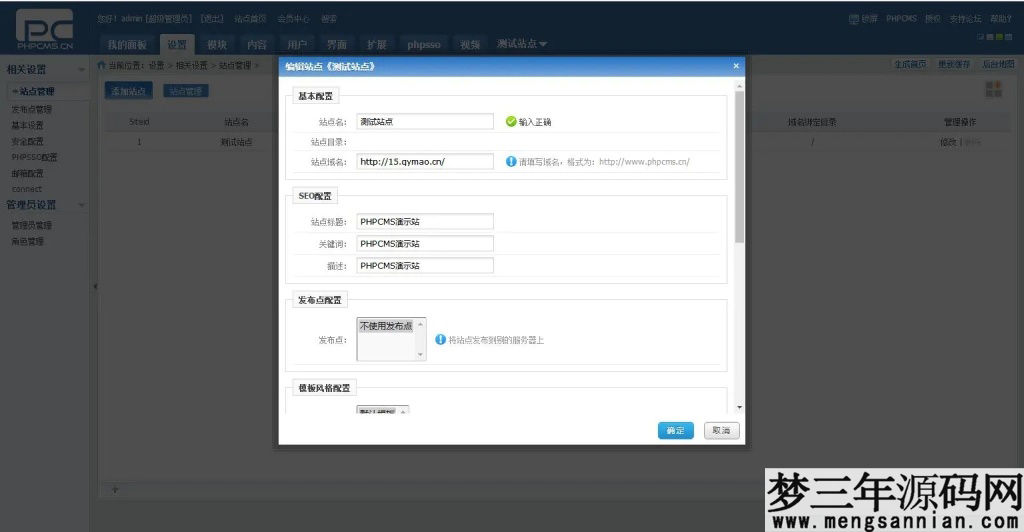This screenshot has height=532, width=1024.
Task: Open 发布点管理 in the sidebar
Action: tap(31, 109)
